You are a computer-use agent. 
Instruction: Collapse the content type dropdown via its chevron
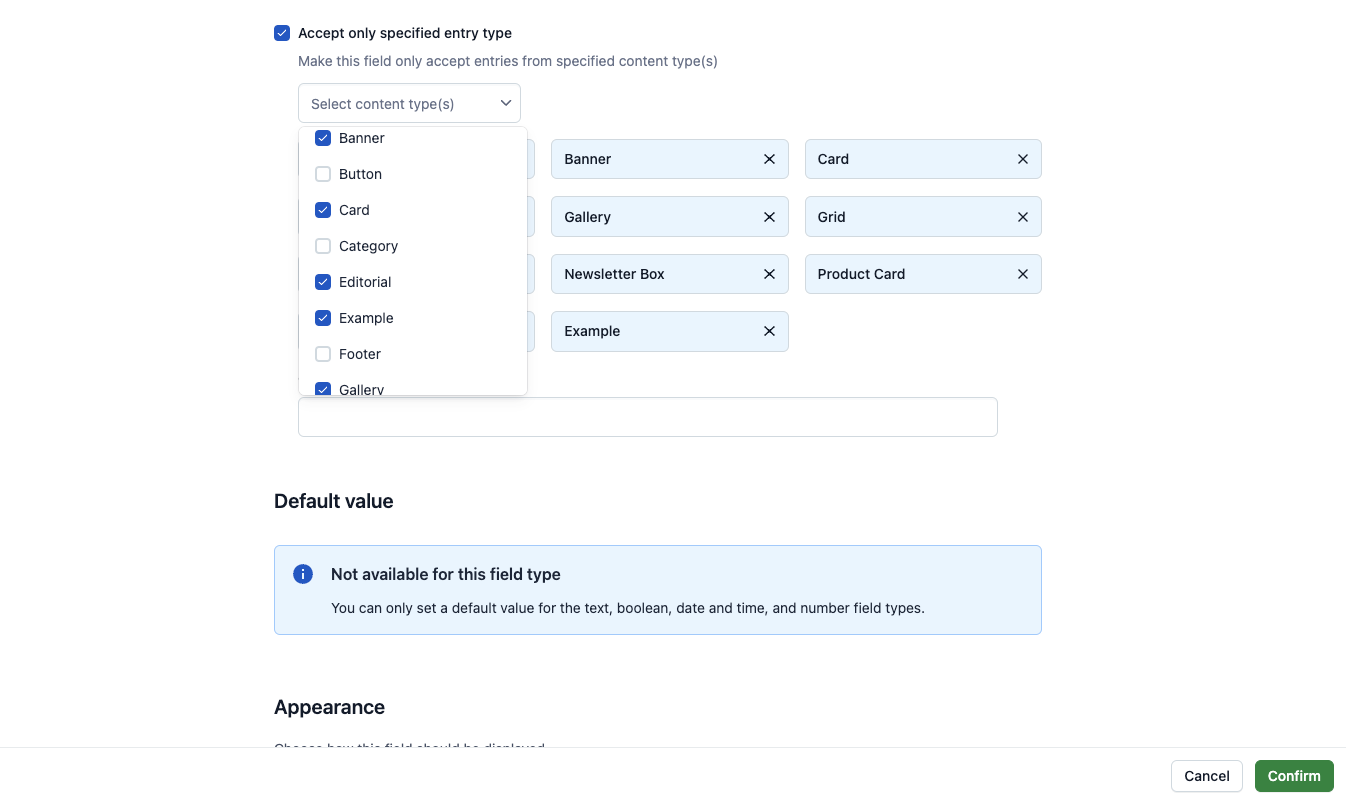pyautogui.click(x=505, y=102)
